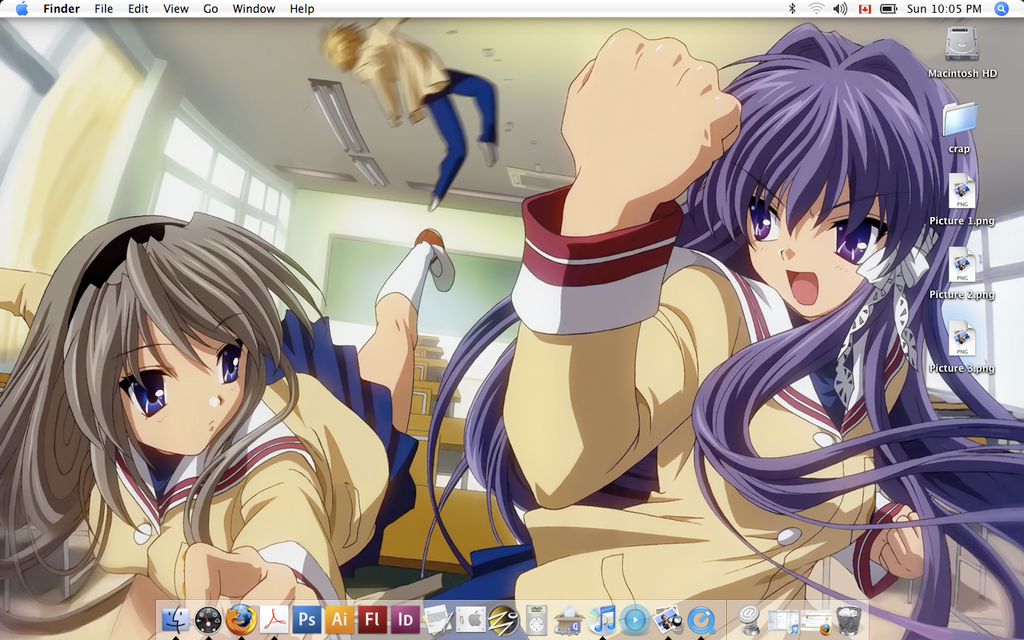This screenshot has height=640, width=1024.
Task: Open iTunes from the dock
Action: [602, 620]
